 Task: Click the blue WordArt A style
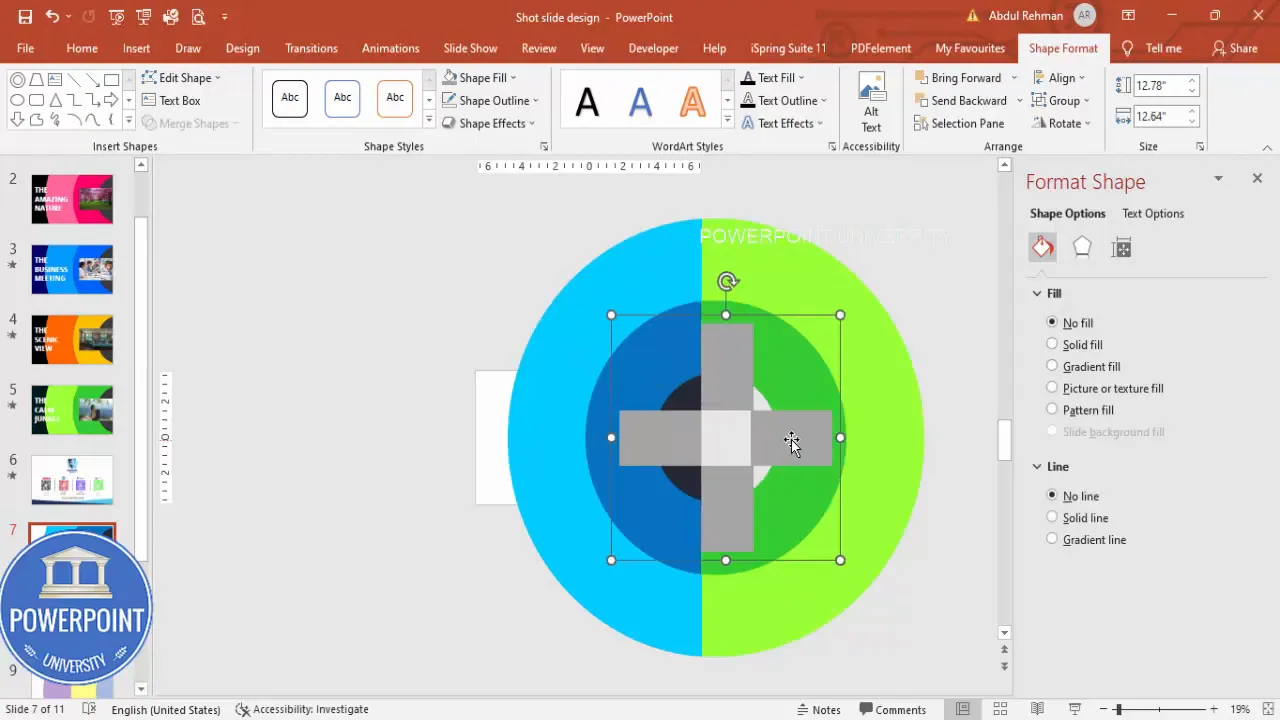pyautogui.click(x=640, y=101)
